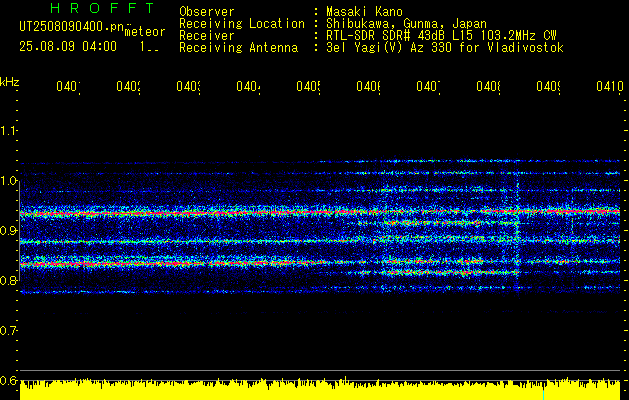Click the 0401 time marker
The image size is (629, 400).
[68, 87]
